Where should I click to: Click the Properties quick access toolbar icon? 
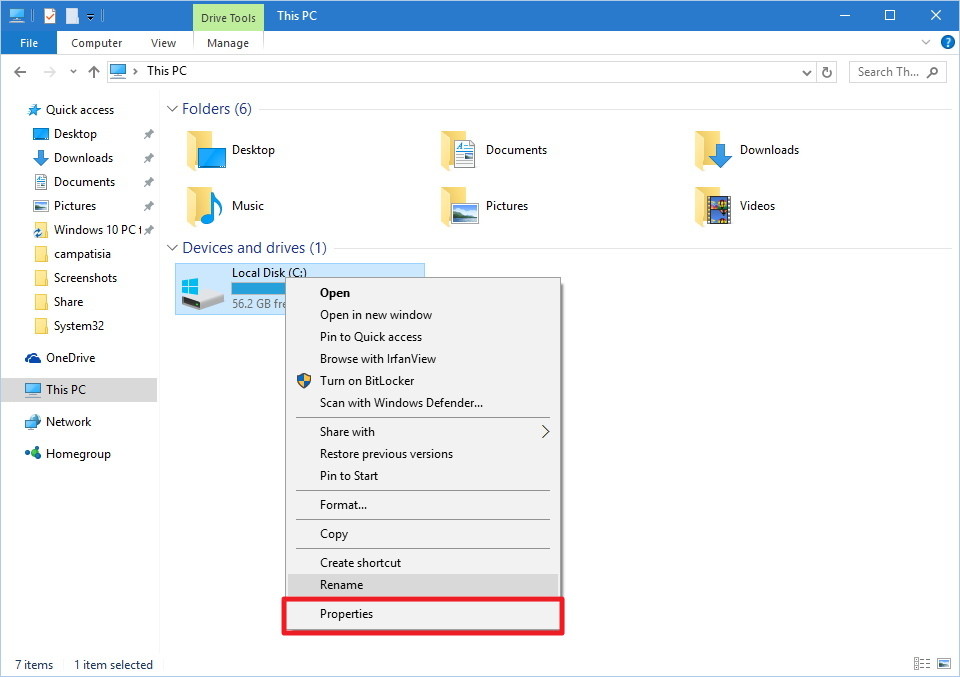(x=50, y=16)
